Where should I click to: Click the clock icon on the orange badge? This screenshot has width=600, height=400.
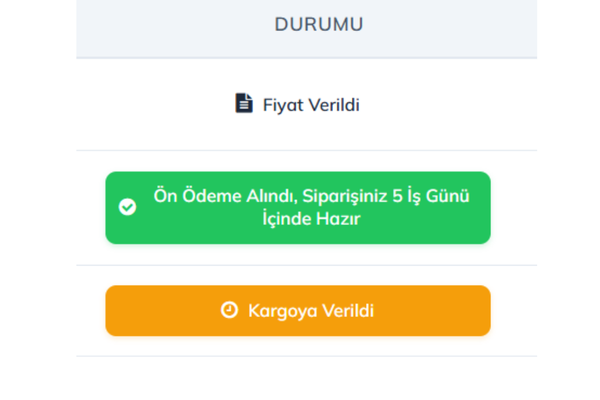(x=229, y=311)
